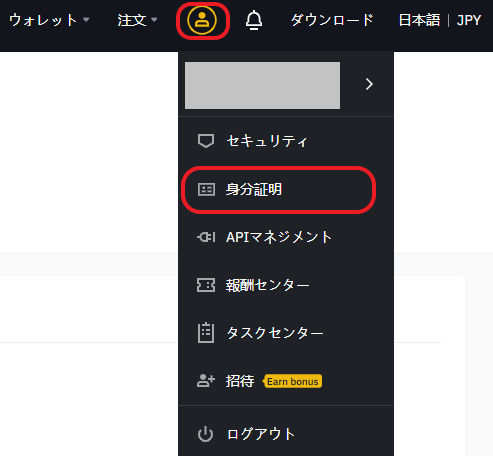
Task: Click the ダウンロード link in header
Action: [x=332, y=20]
